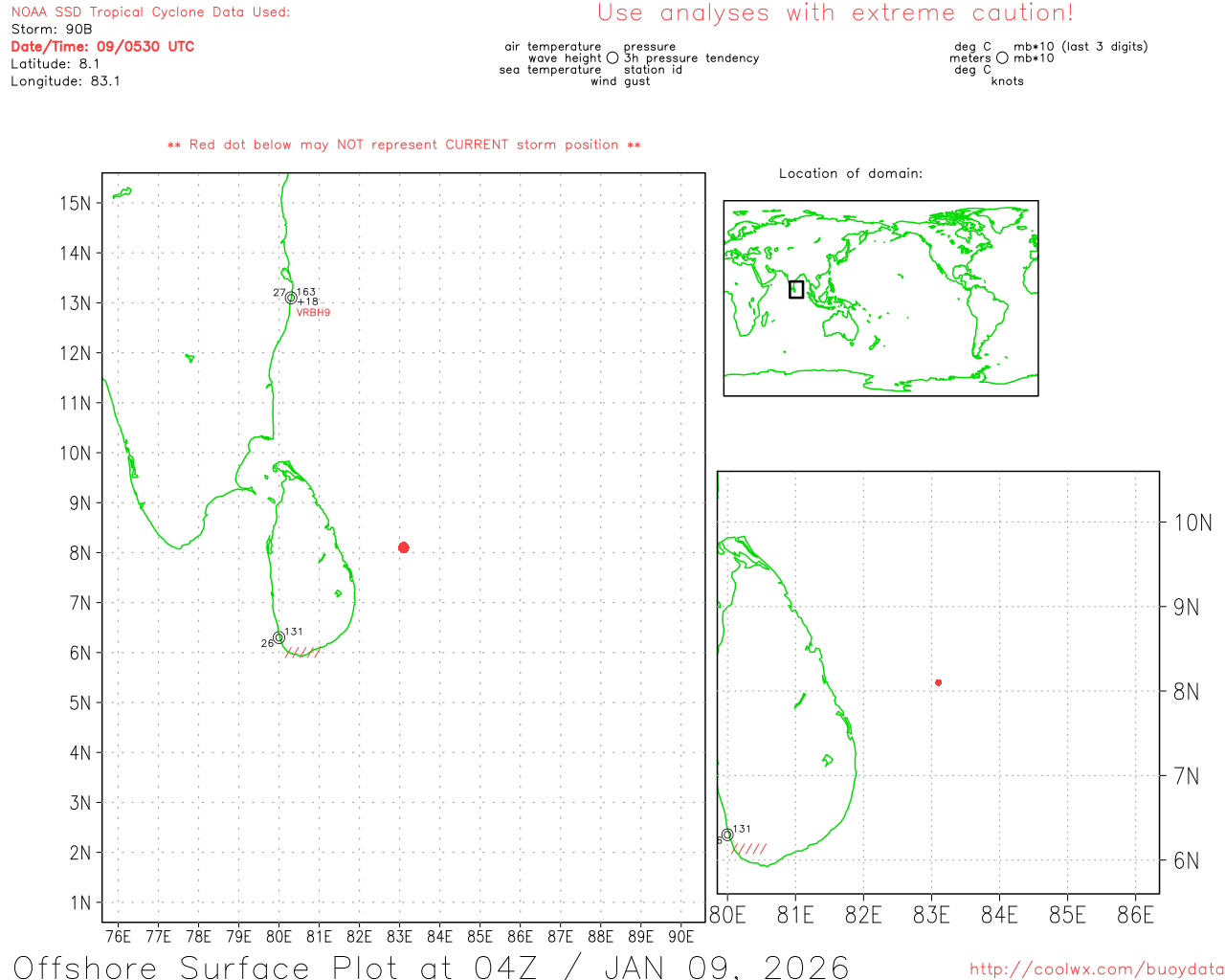Image resolution: width=1225 pixels, height=980 pixels.
Task: Click the 15N latitude label on main map
Action: pos(76,203)
